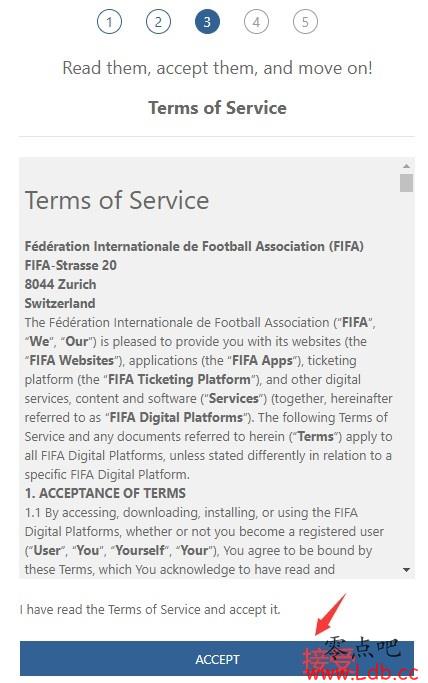Click the 'I have read the Terms' statement
This screenshot has height=683, width=428.
pyautogui.click(x=150, y=609)
